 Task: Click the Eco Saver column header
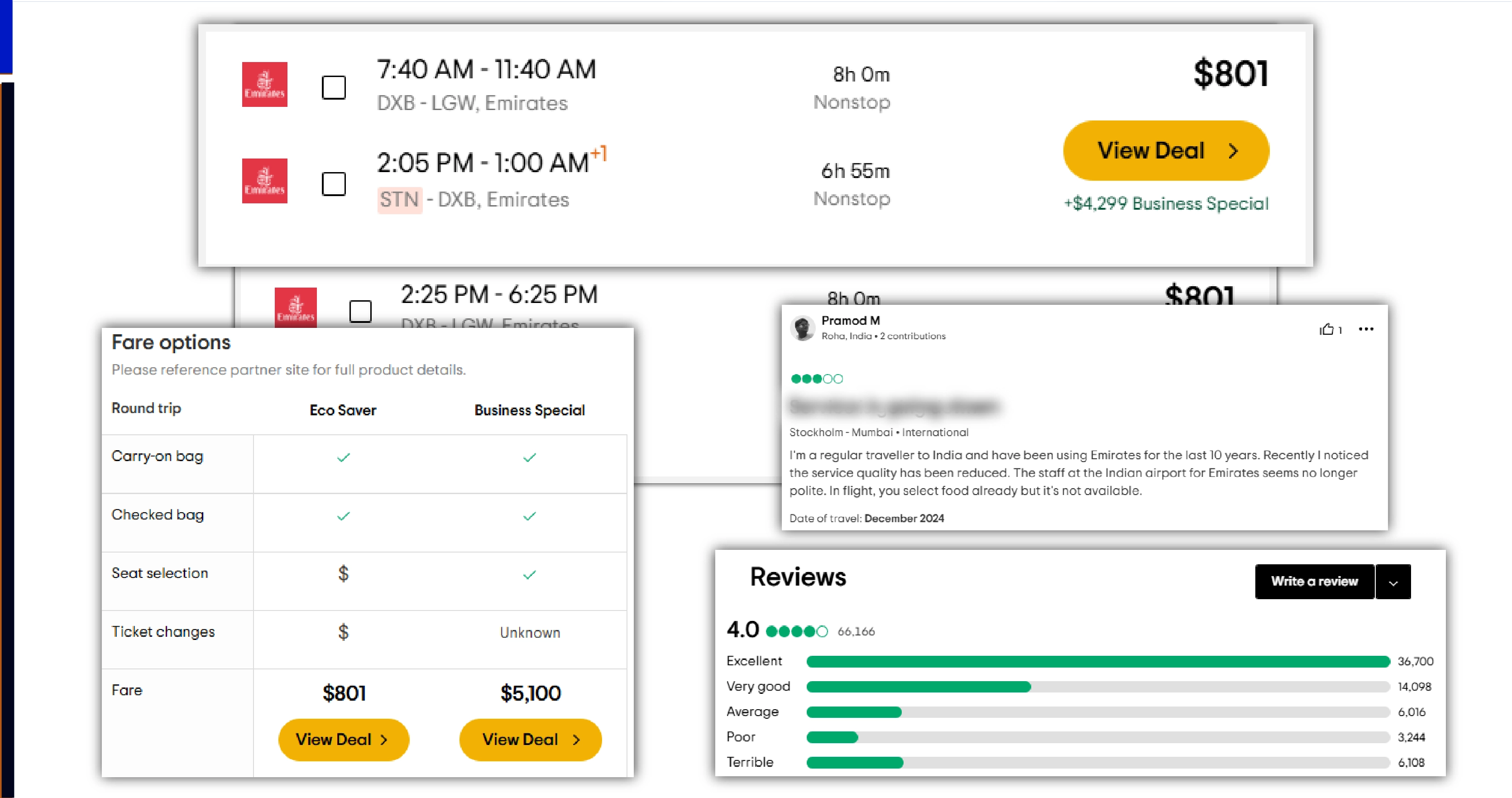click(x=343, y=410)
